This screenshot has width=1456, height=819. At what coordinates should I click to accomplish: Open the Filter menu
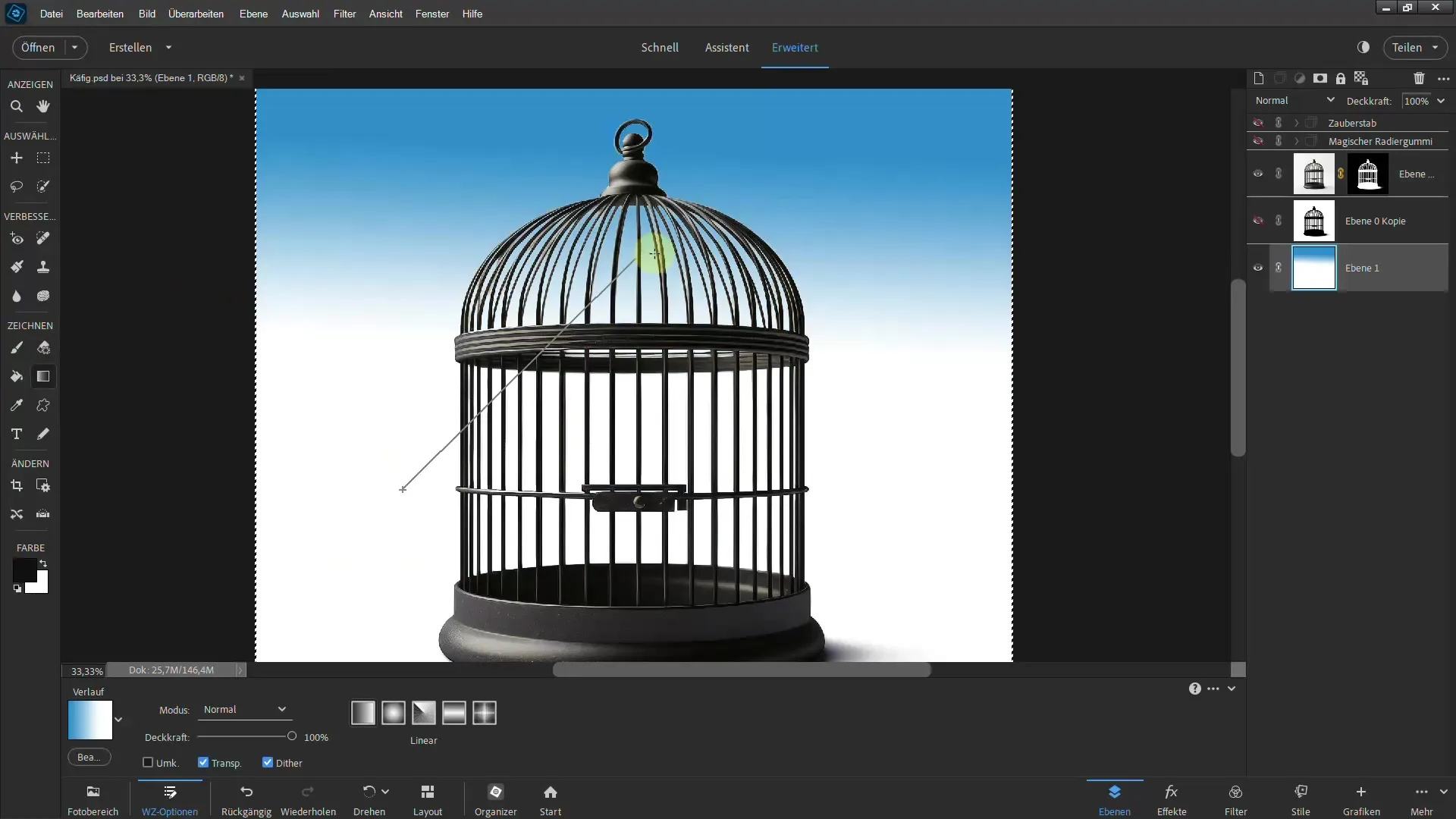344,14
